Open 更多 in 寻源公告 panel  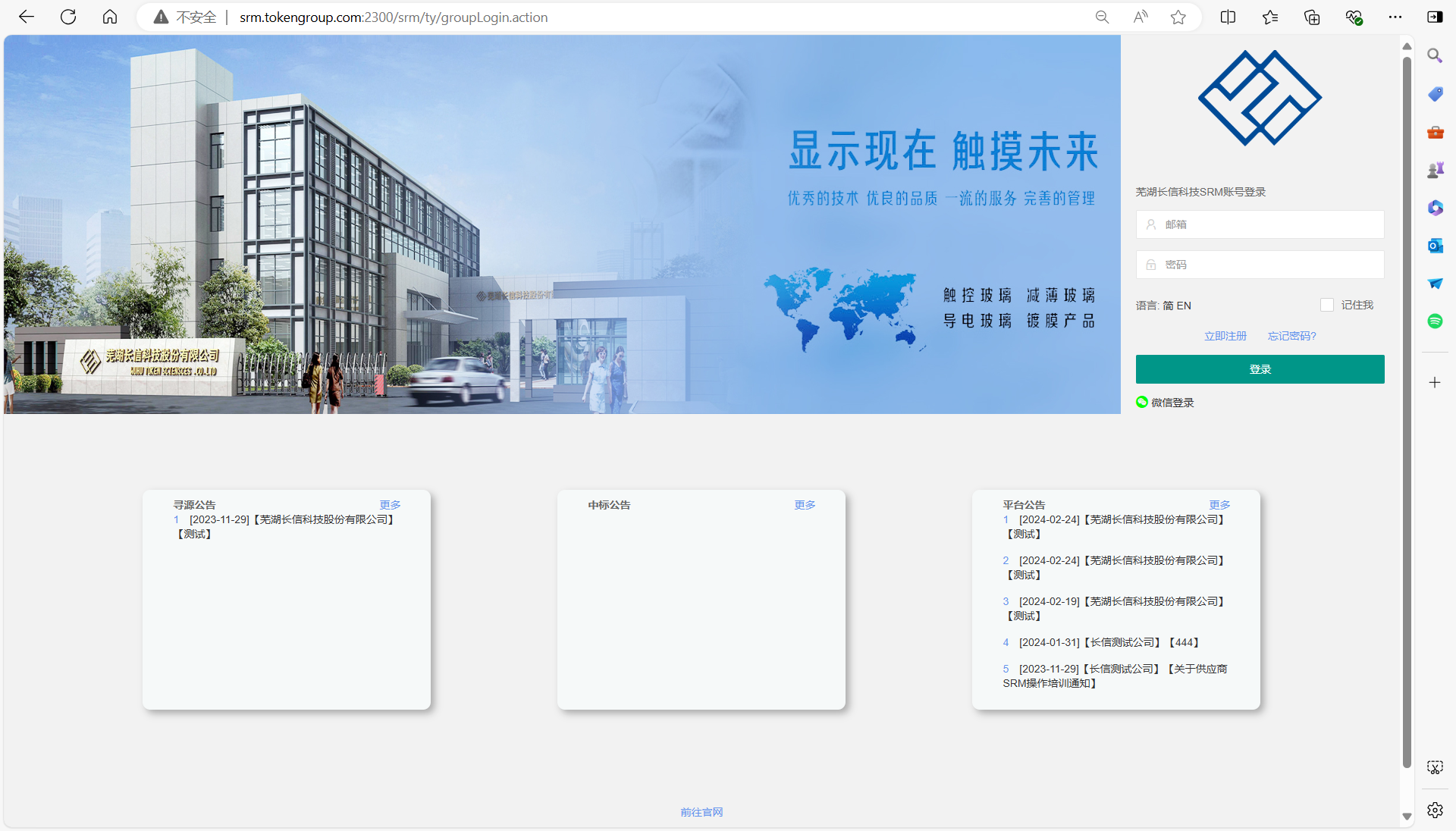(390, 505)
